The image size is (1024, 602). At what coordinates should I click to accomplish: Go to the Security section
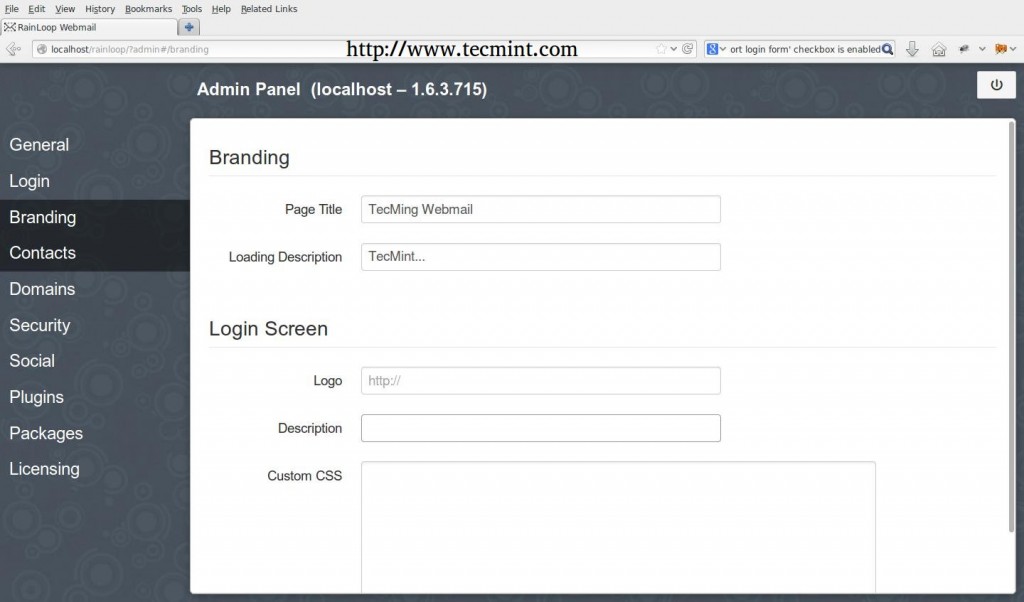[x=39, y=325]
